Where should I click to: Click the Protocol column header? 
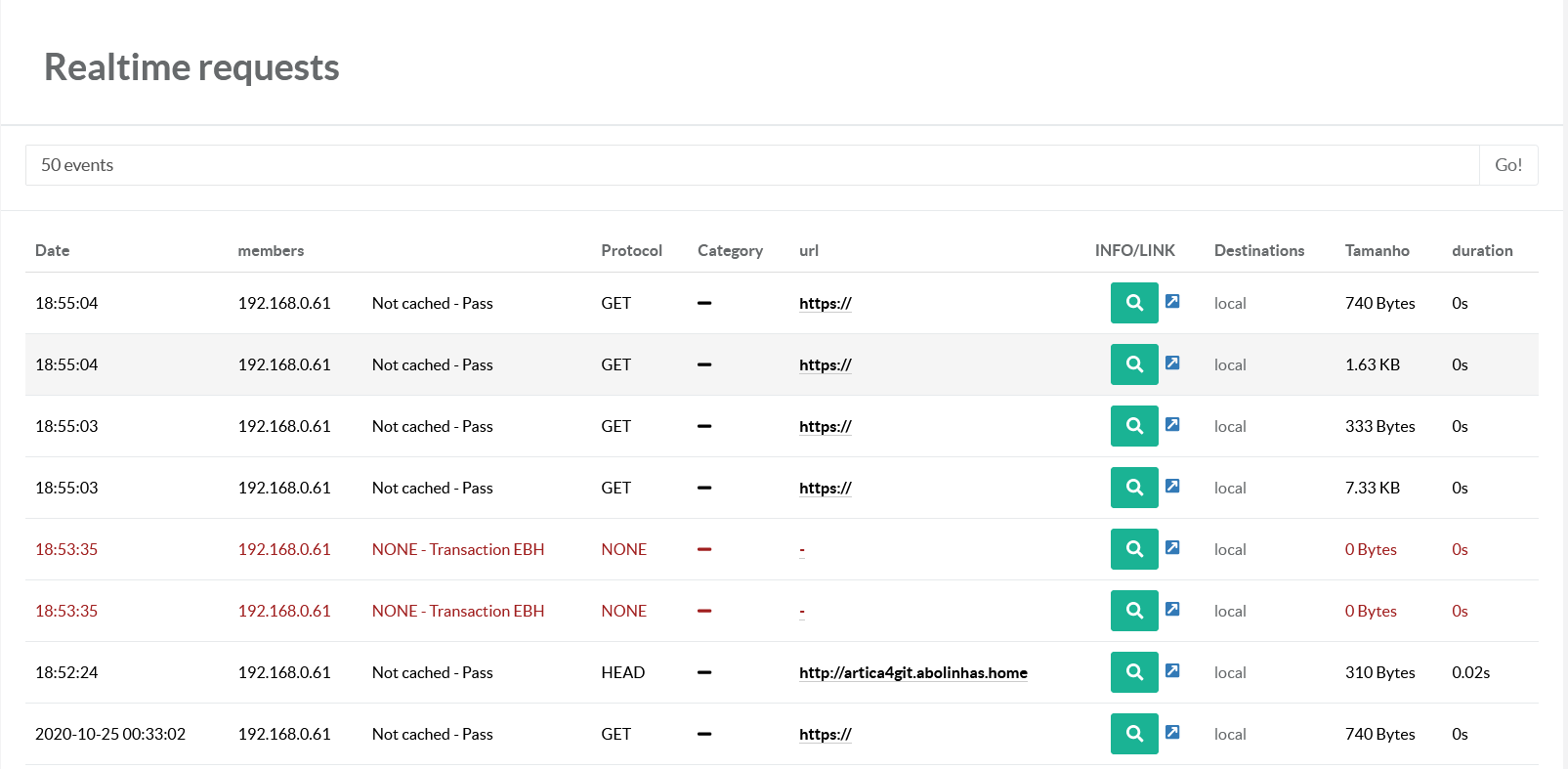tap(631, 250)
